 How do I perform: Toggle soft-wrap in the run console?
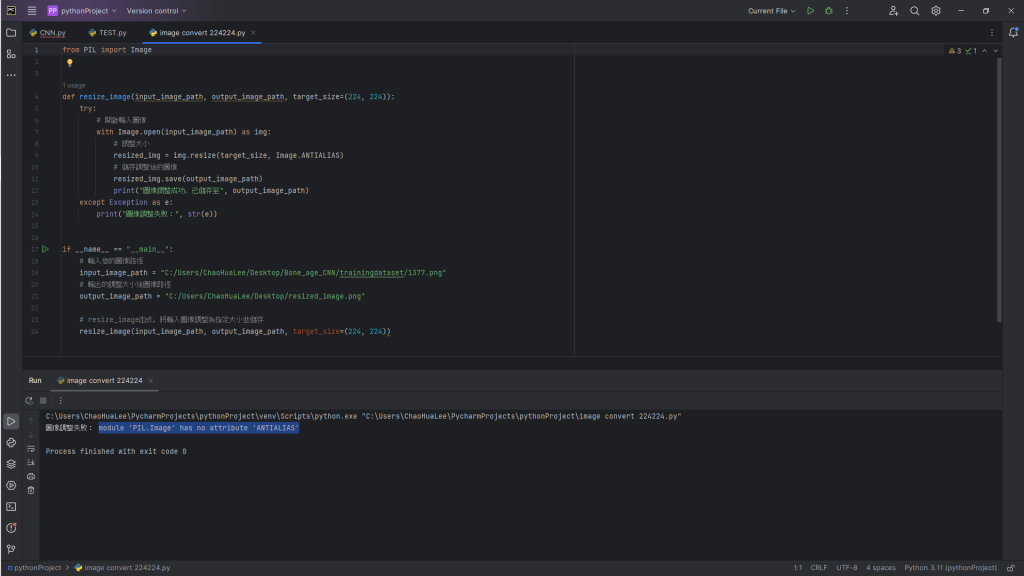point(30,448)
